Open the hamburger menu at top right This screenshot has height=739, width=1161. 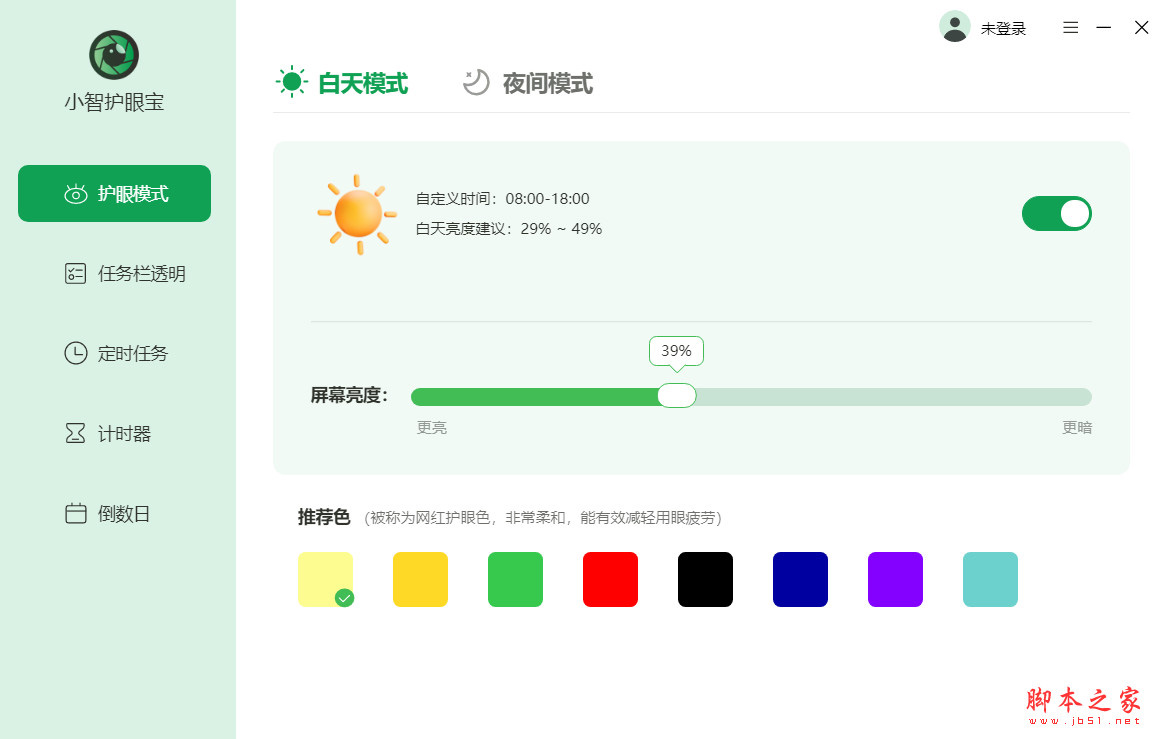coord(1070,27)
